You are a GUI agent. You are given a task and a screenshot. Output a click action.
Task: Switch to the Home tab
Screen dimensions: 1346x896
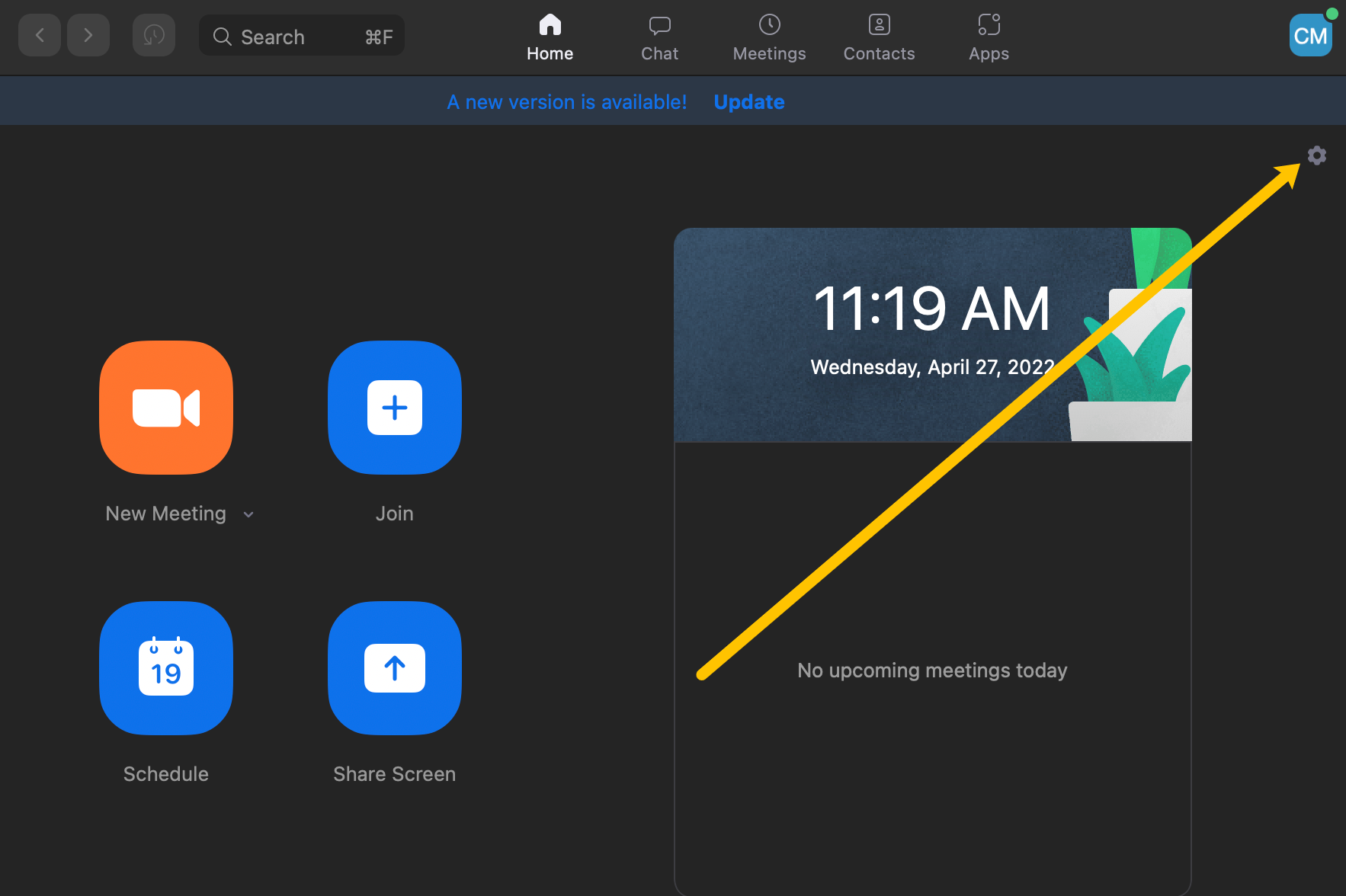coord(550,37)
